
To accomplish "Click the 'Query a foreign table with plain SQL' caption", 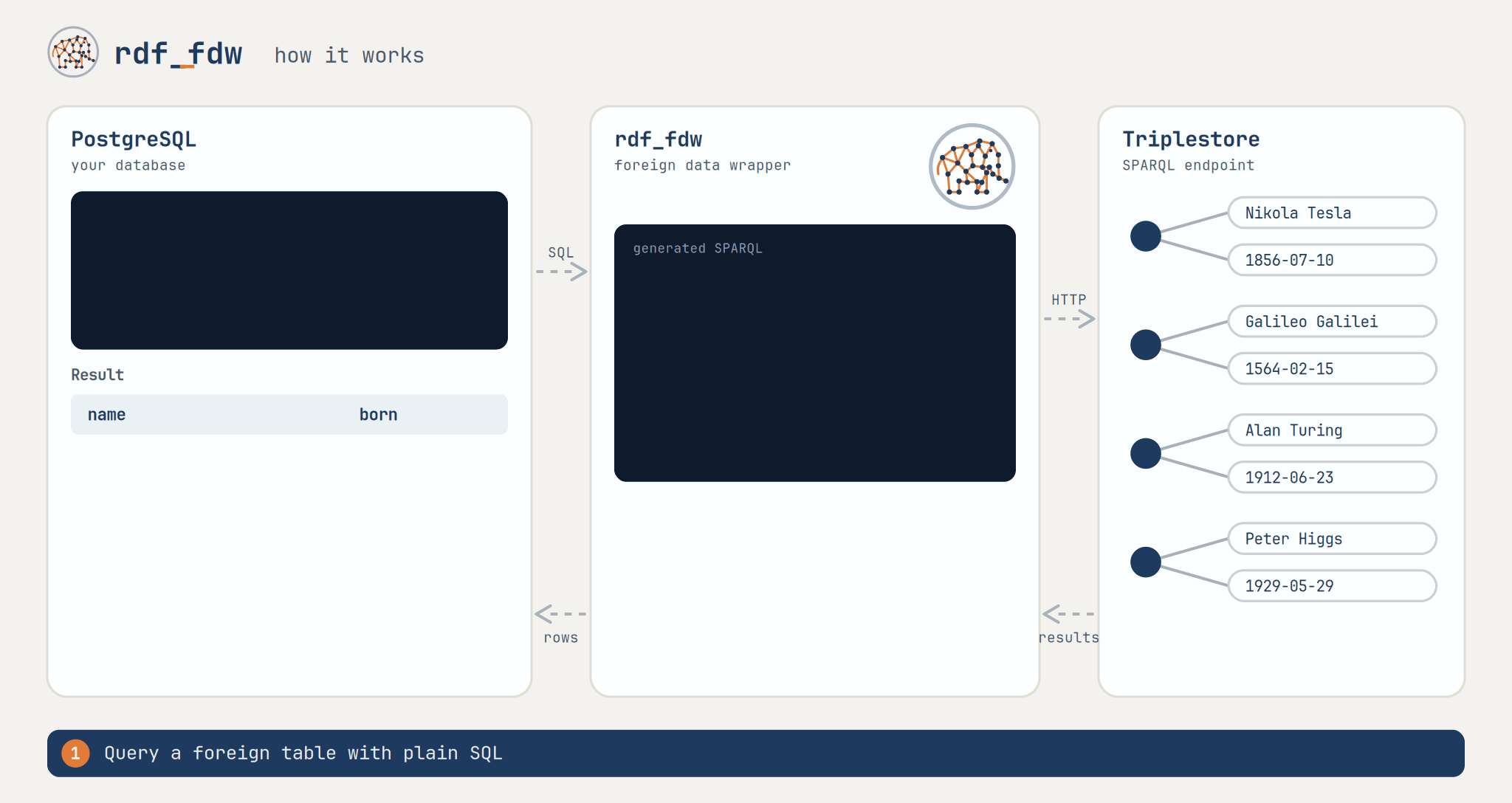I will (303, 753).
